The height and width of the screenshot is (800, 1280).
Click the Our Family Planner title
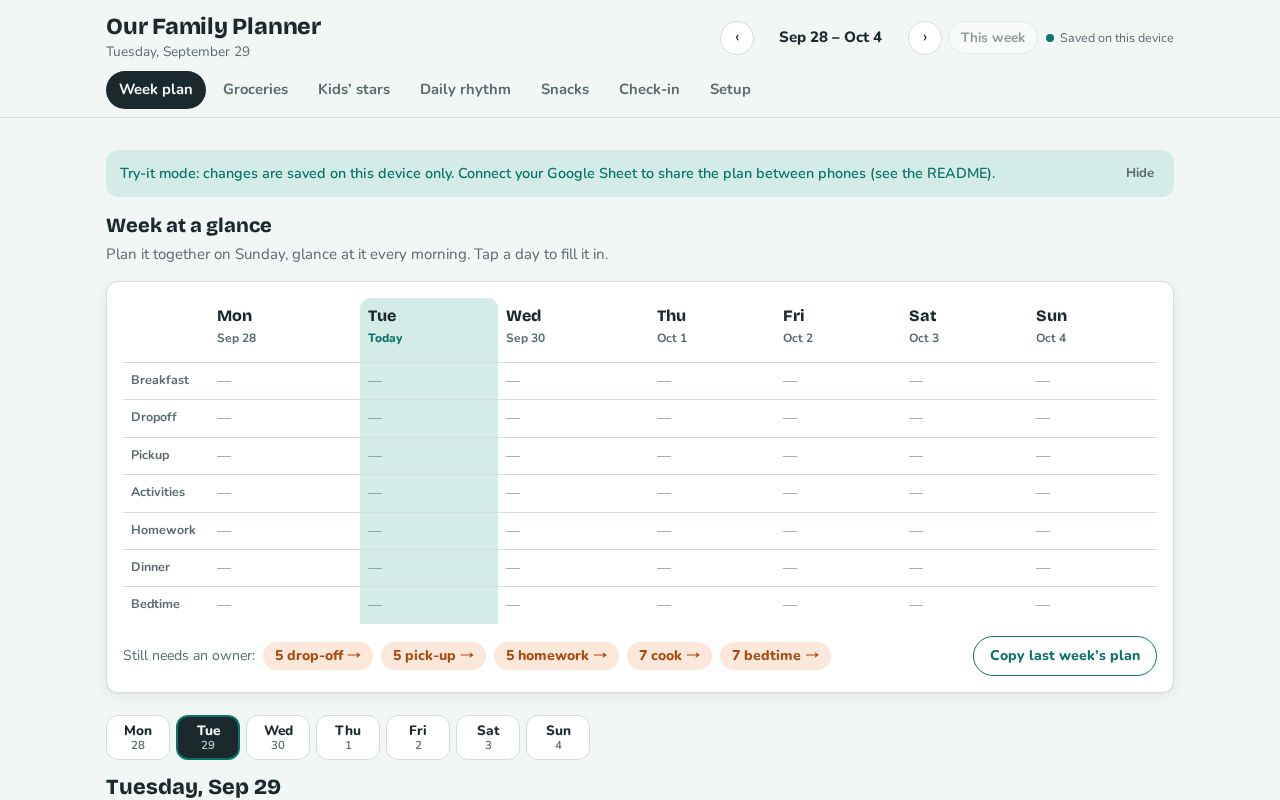coord(213,27)
